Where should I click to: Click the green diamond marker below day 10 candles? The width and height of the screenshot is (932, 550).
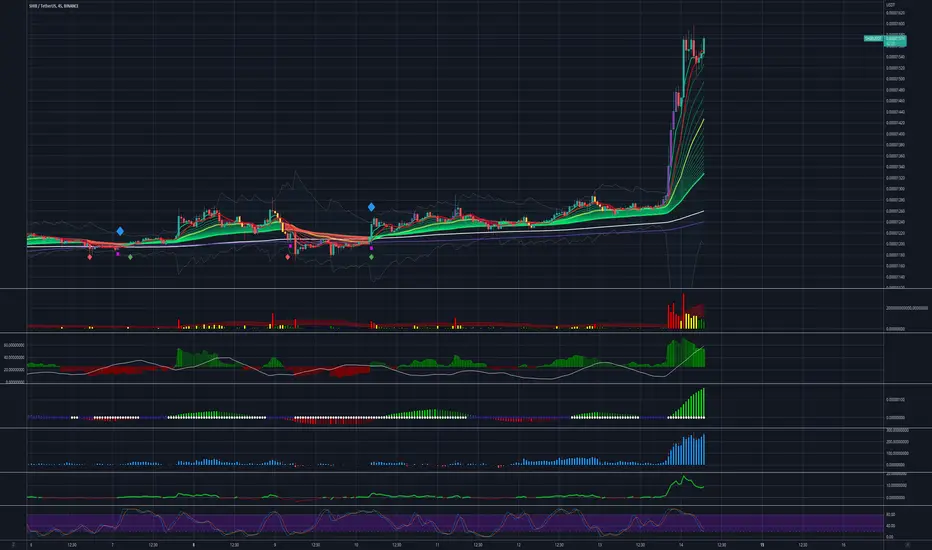pyautogui.click(x=371, y=257)
